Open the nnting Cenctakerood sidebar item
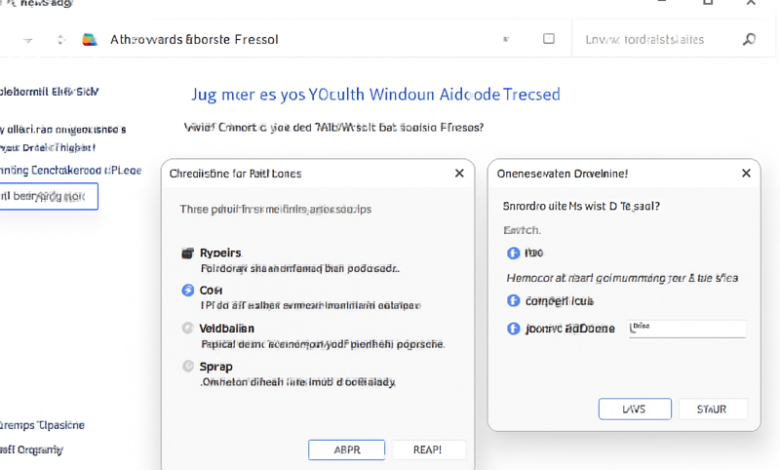Screen dimensions: 780x470 tap(71, 171)
